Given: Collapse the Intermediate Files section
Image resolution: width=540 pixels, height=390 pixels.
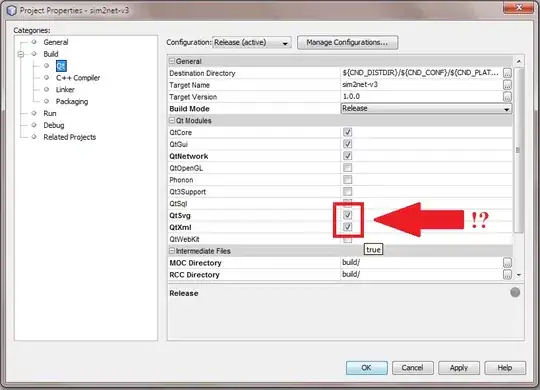Looking at the screenshot, I should pos(172,251).
